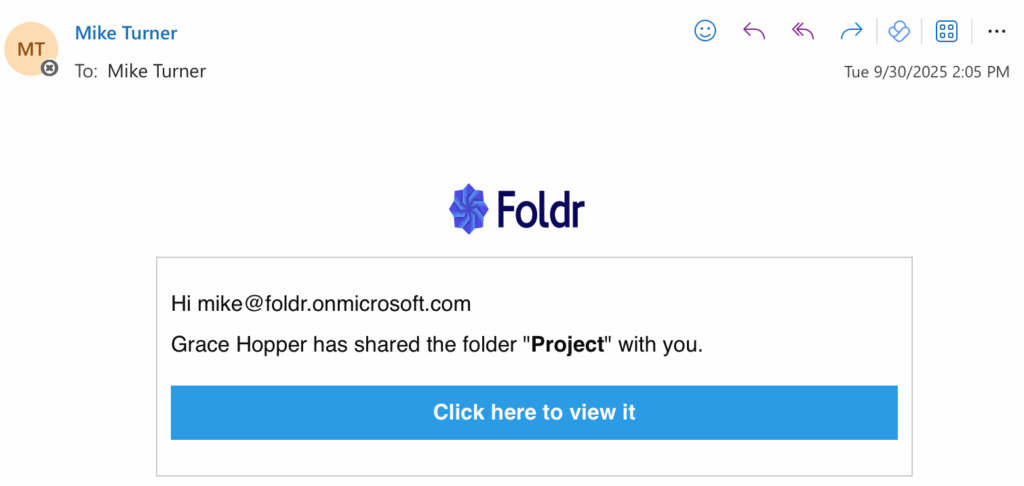Click the mike@foldr.onmicrosoft.com email address

click(x=333, y=304)
